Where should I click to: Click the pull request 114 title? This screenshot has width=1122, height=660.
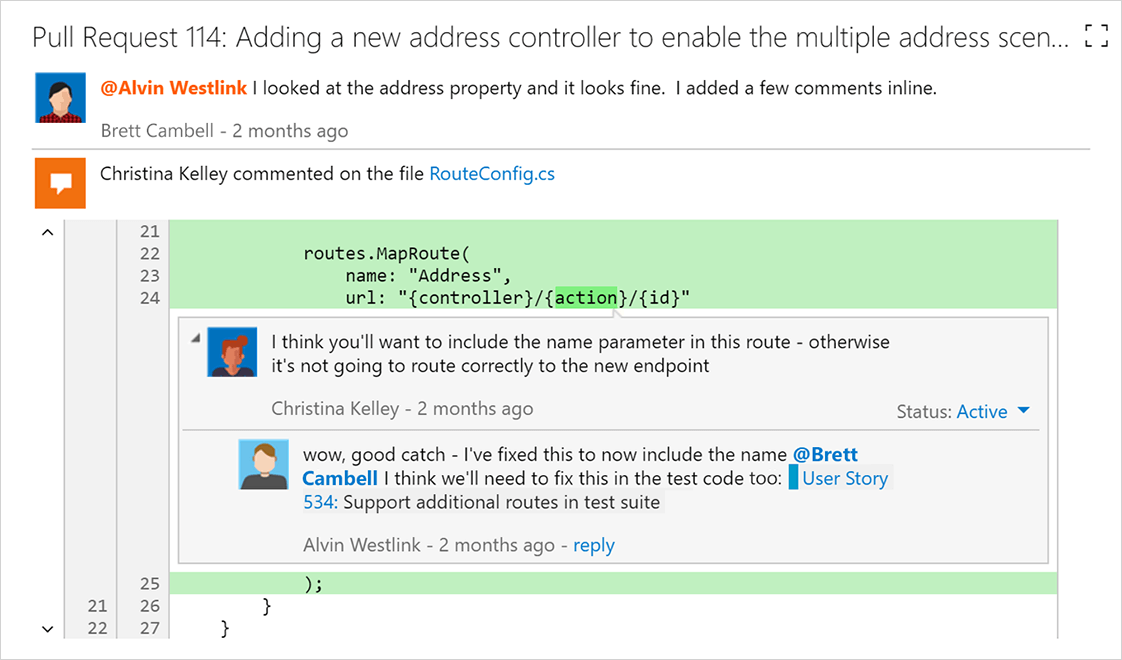[x=550, y=37]
